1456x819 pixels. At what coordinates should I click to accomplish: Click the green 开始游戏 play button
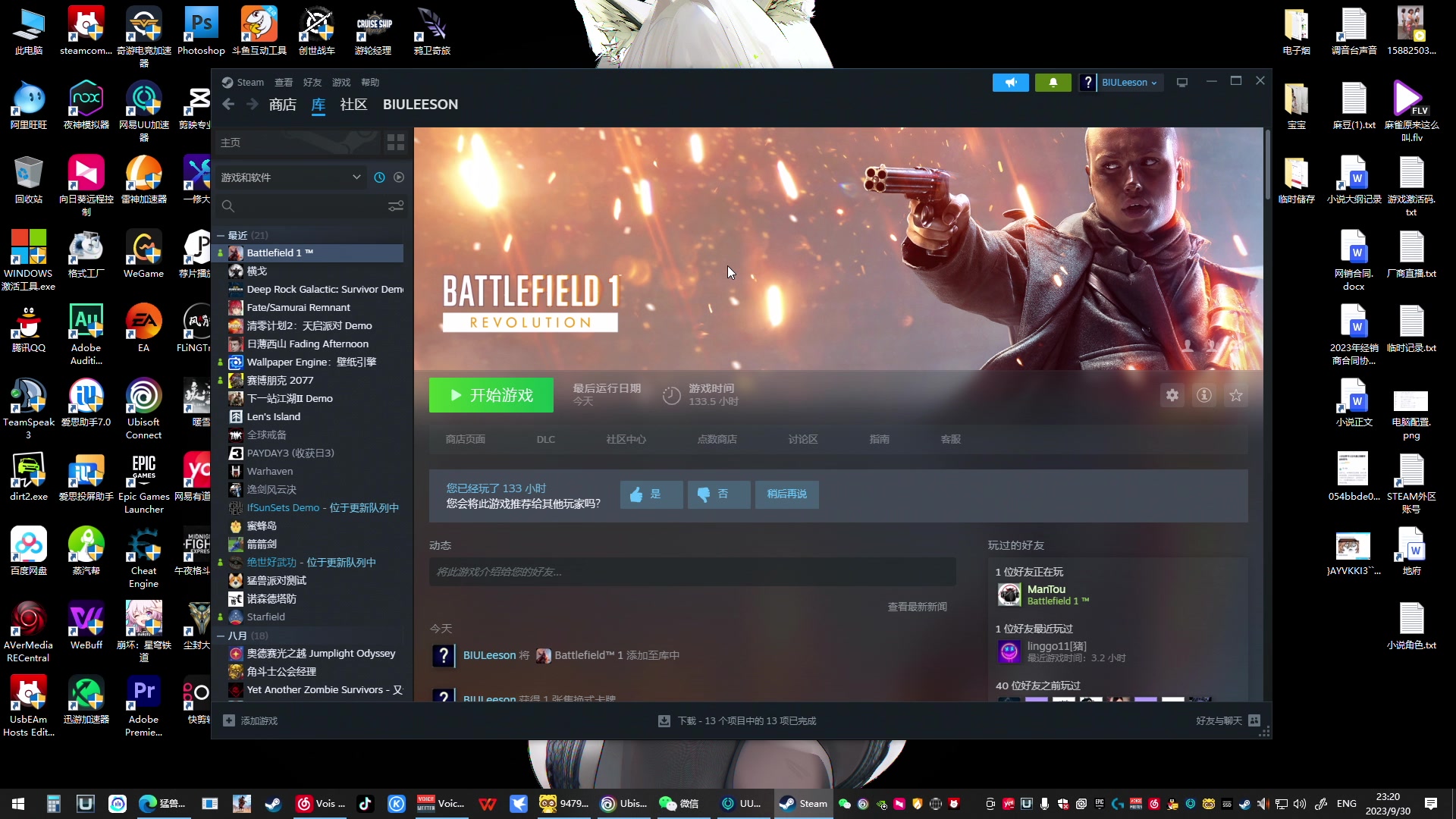(491, 395)
